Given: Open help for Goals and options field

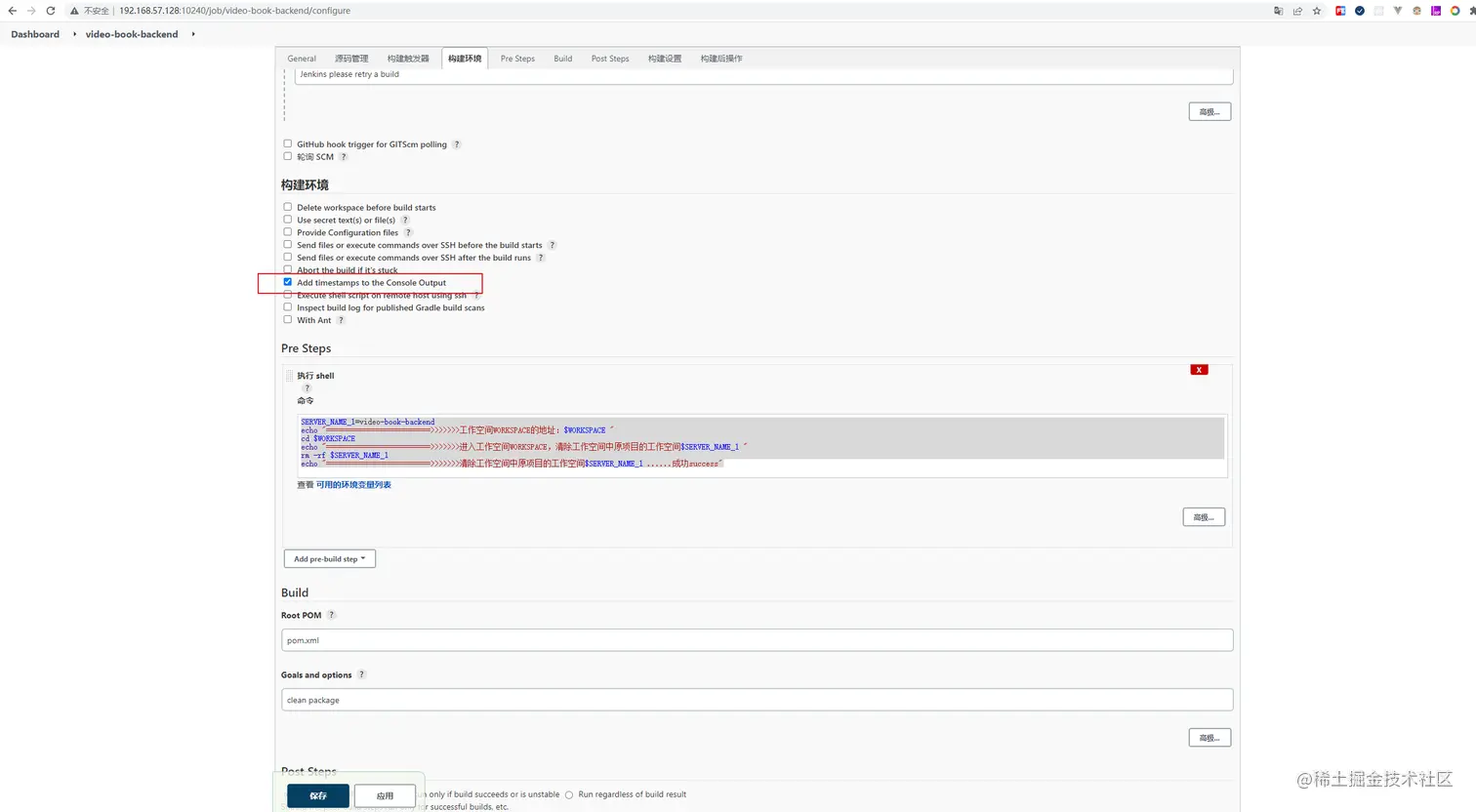Looking at the screenshot, I should tap(361, 674).
